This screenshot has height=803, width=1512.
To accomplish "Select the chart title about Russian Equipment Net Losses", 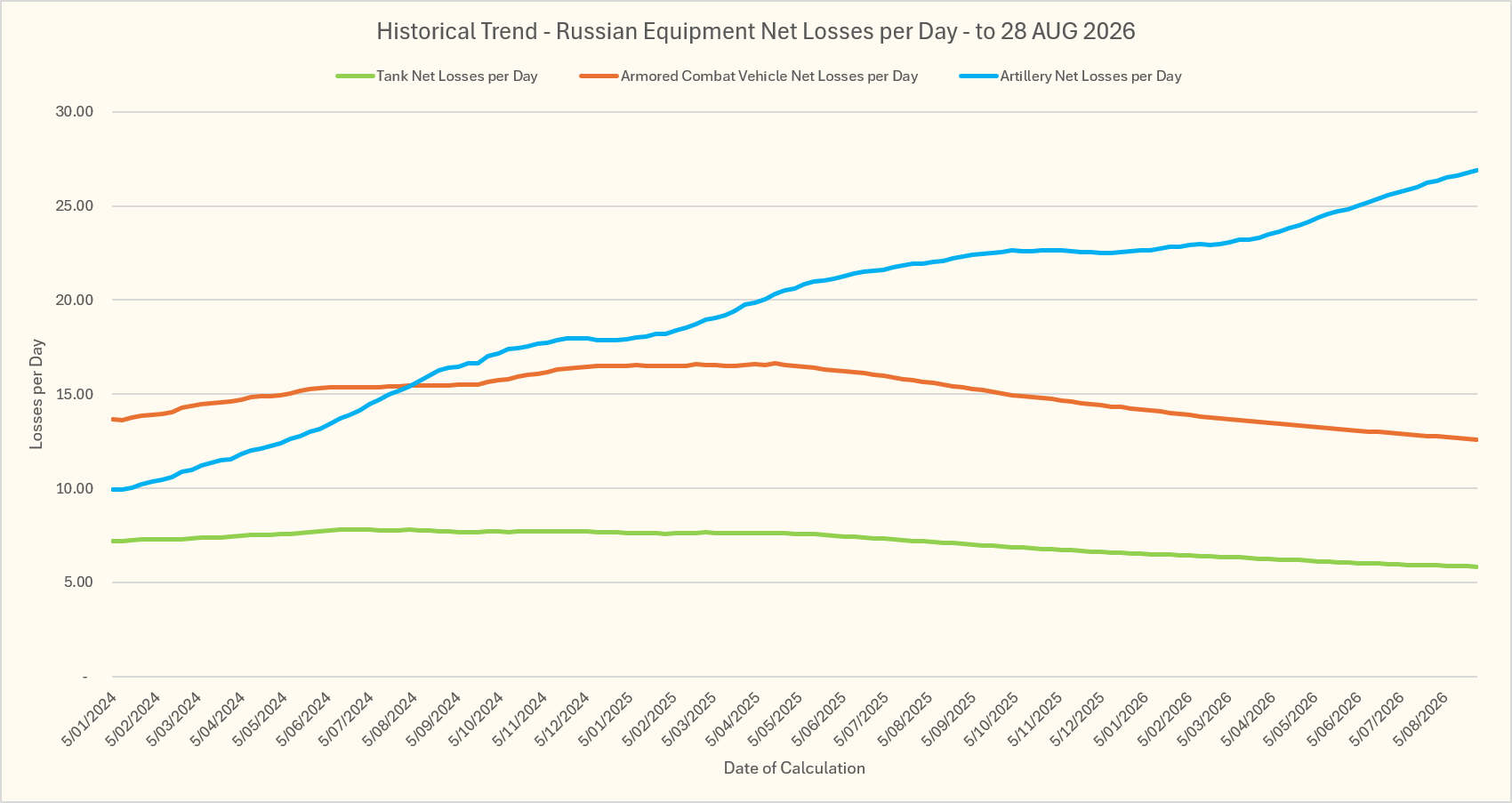I will pos(756,31).
